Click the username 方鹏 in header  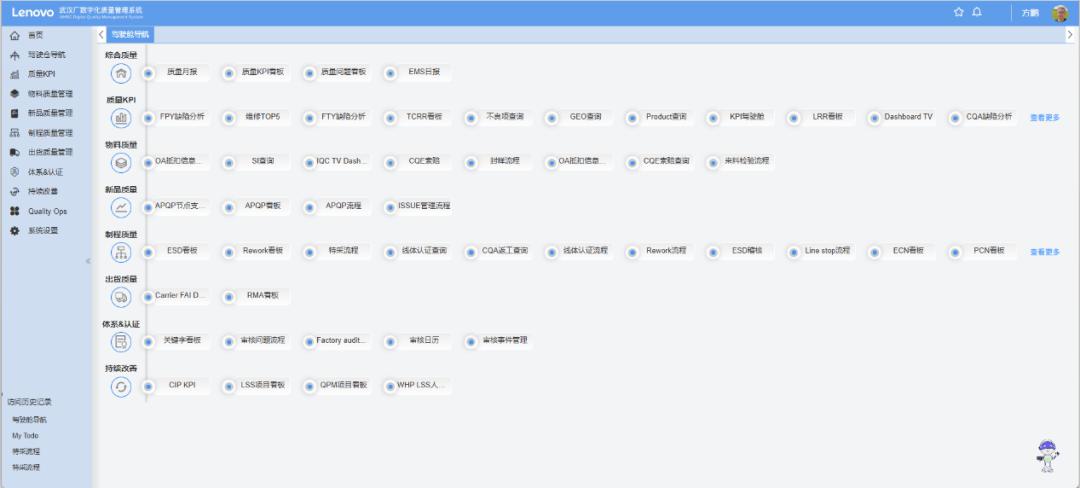(x=1030, y=13)
